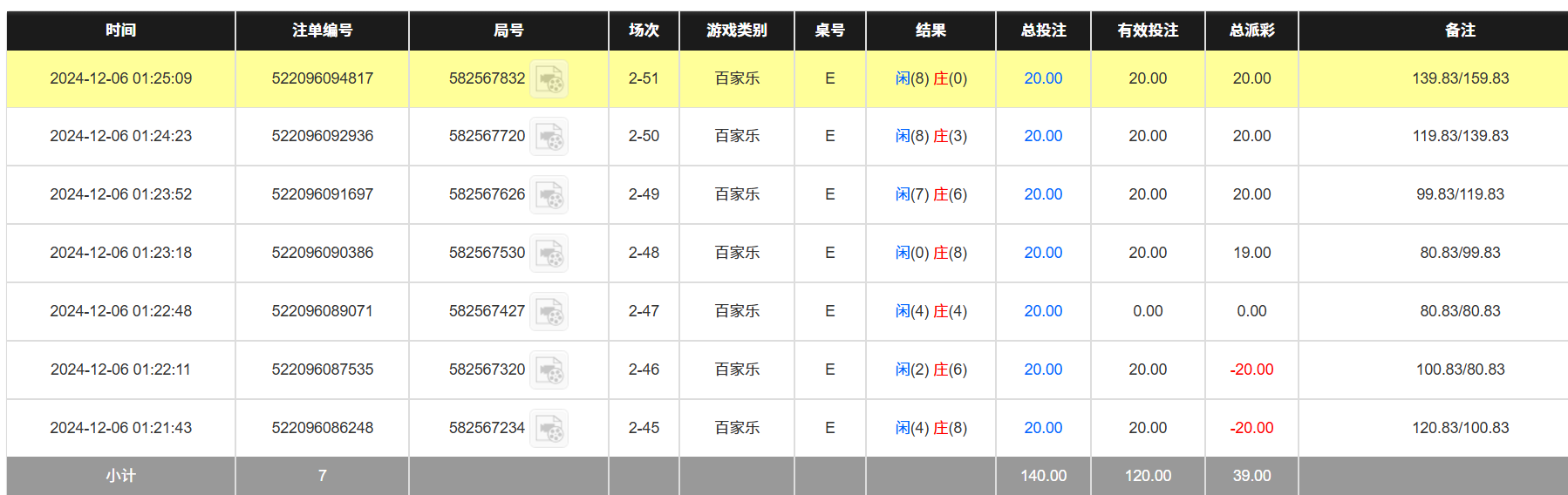Screen dimensions: 1568x495
Task: Select order number 522096094817 cell
Action: coord(322,78)
